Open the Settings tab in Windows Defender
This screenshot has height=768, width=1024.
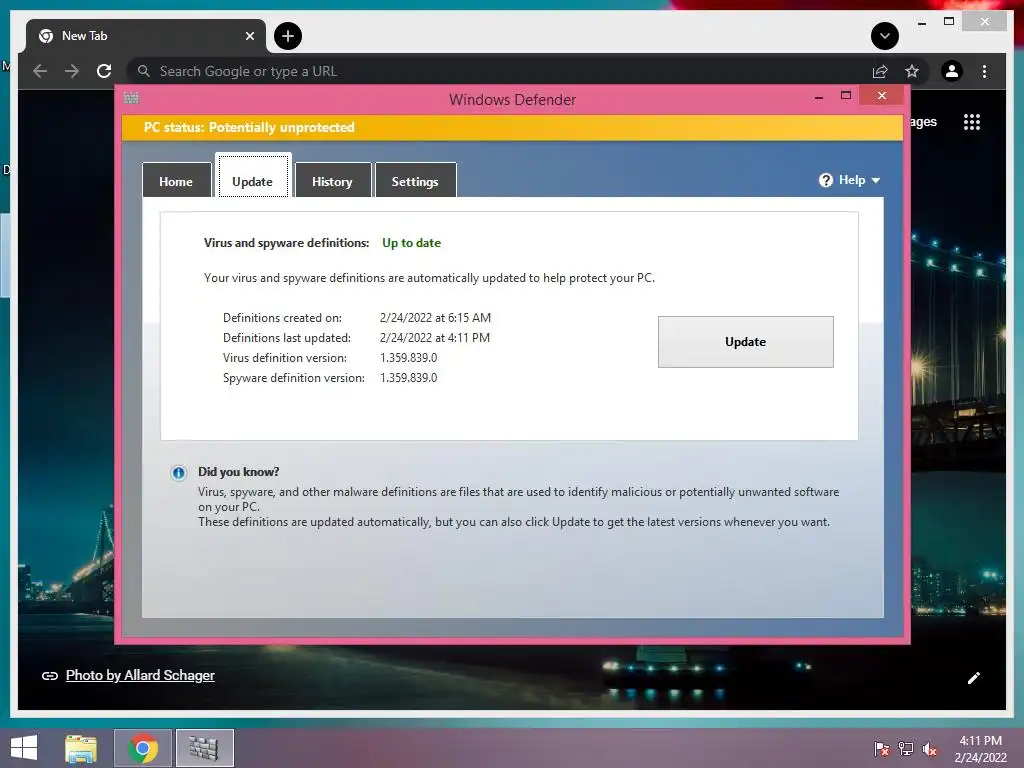415,181
